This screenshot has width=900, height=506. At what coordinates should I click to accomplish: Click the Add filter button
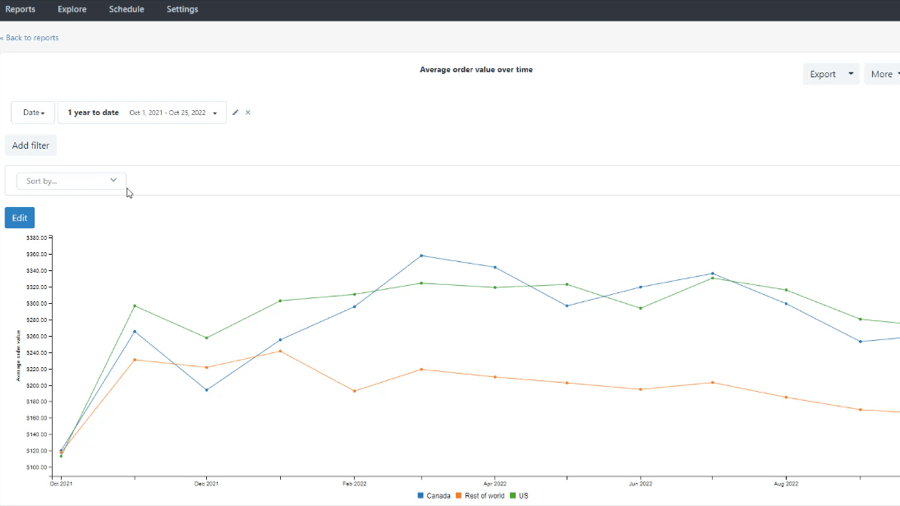click(x=31, y=146)
